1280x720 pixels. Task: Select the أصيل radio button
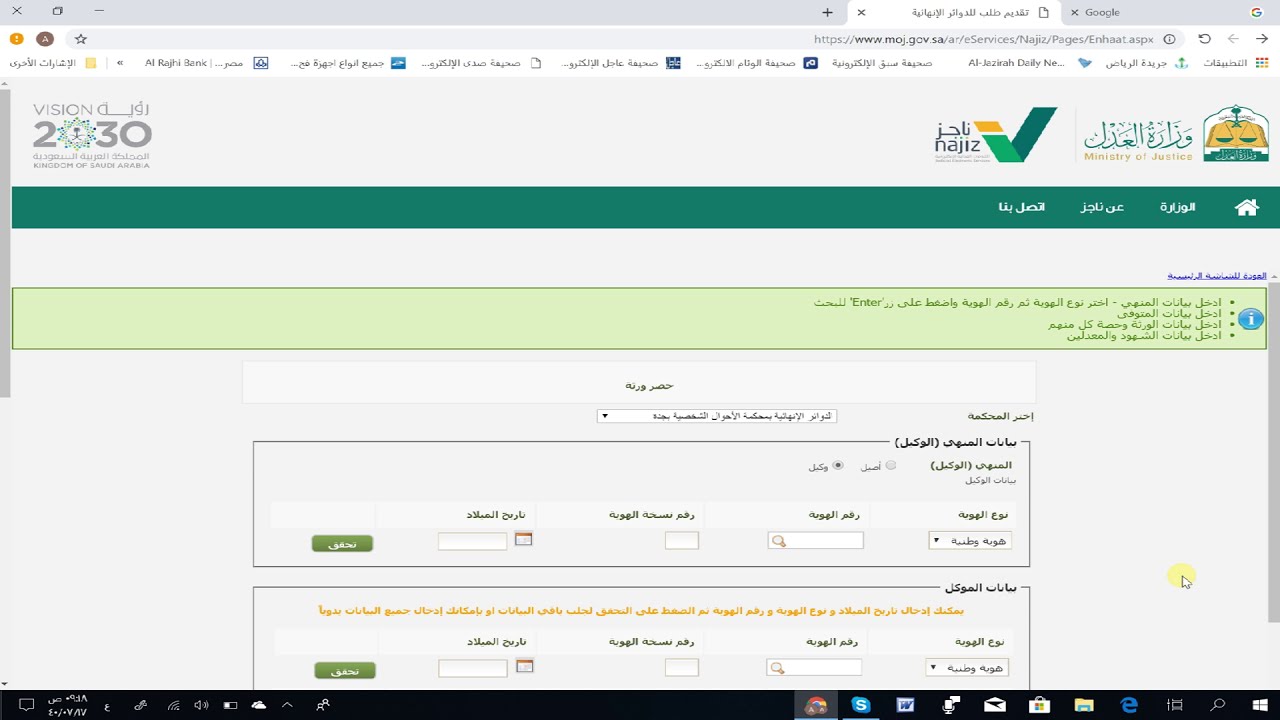890,466
